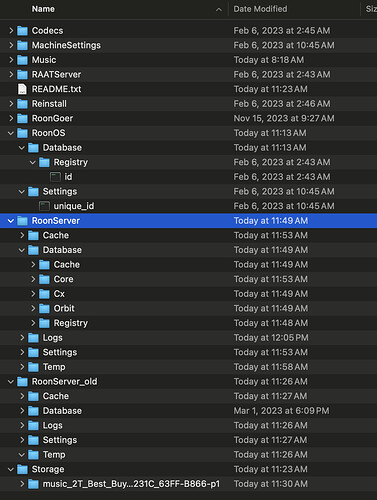
Task: Select the README.txt file icon
Action: 22,89
